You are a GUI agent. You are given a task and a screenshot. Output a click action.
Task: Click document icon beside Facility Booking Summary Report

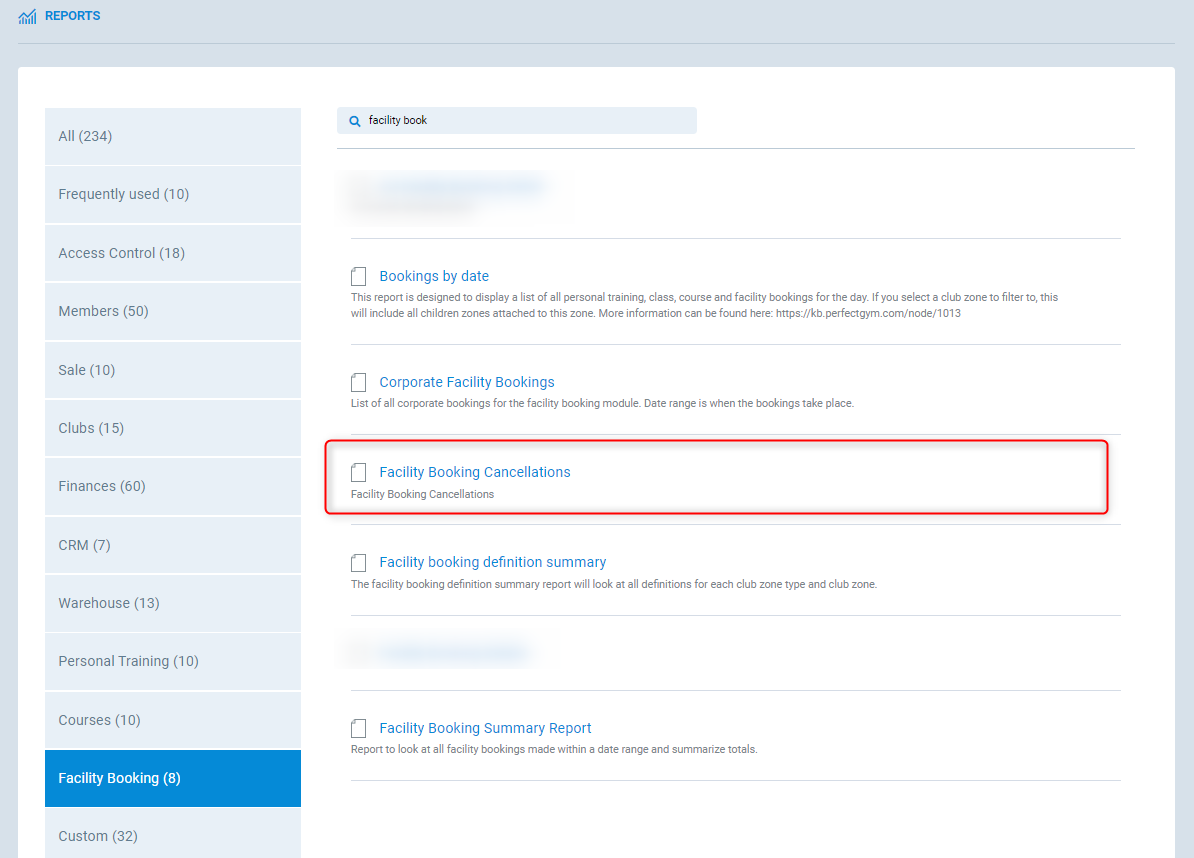tap(359, 729)
